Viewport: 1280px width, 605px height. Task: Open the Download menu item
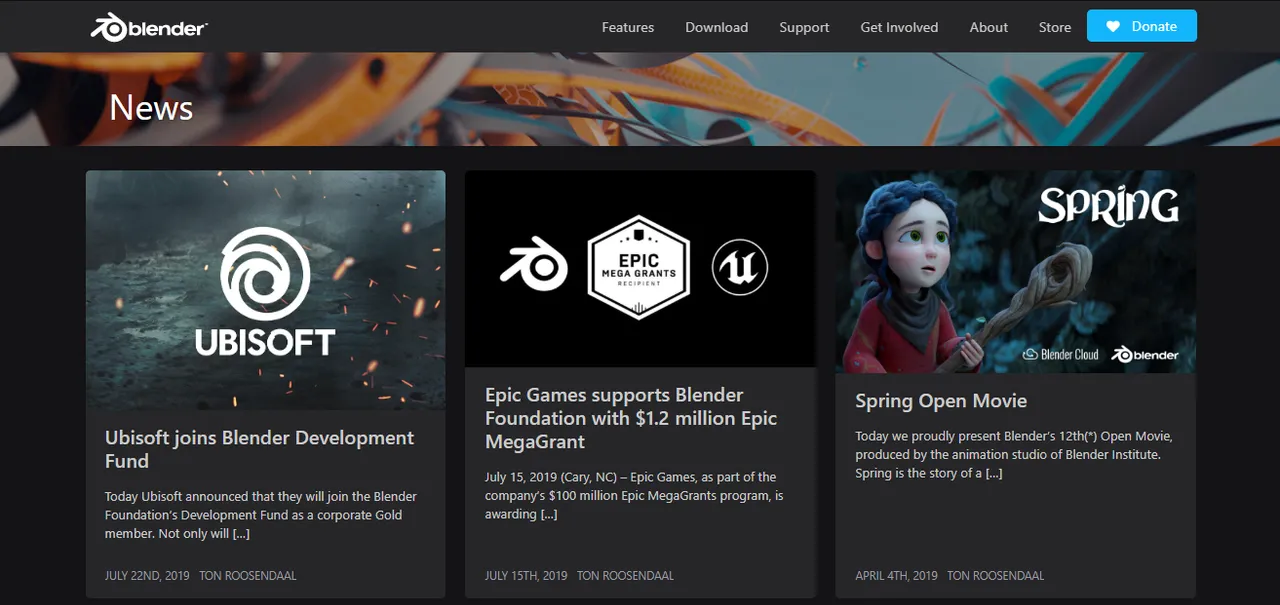(716, 27)
